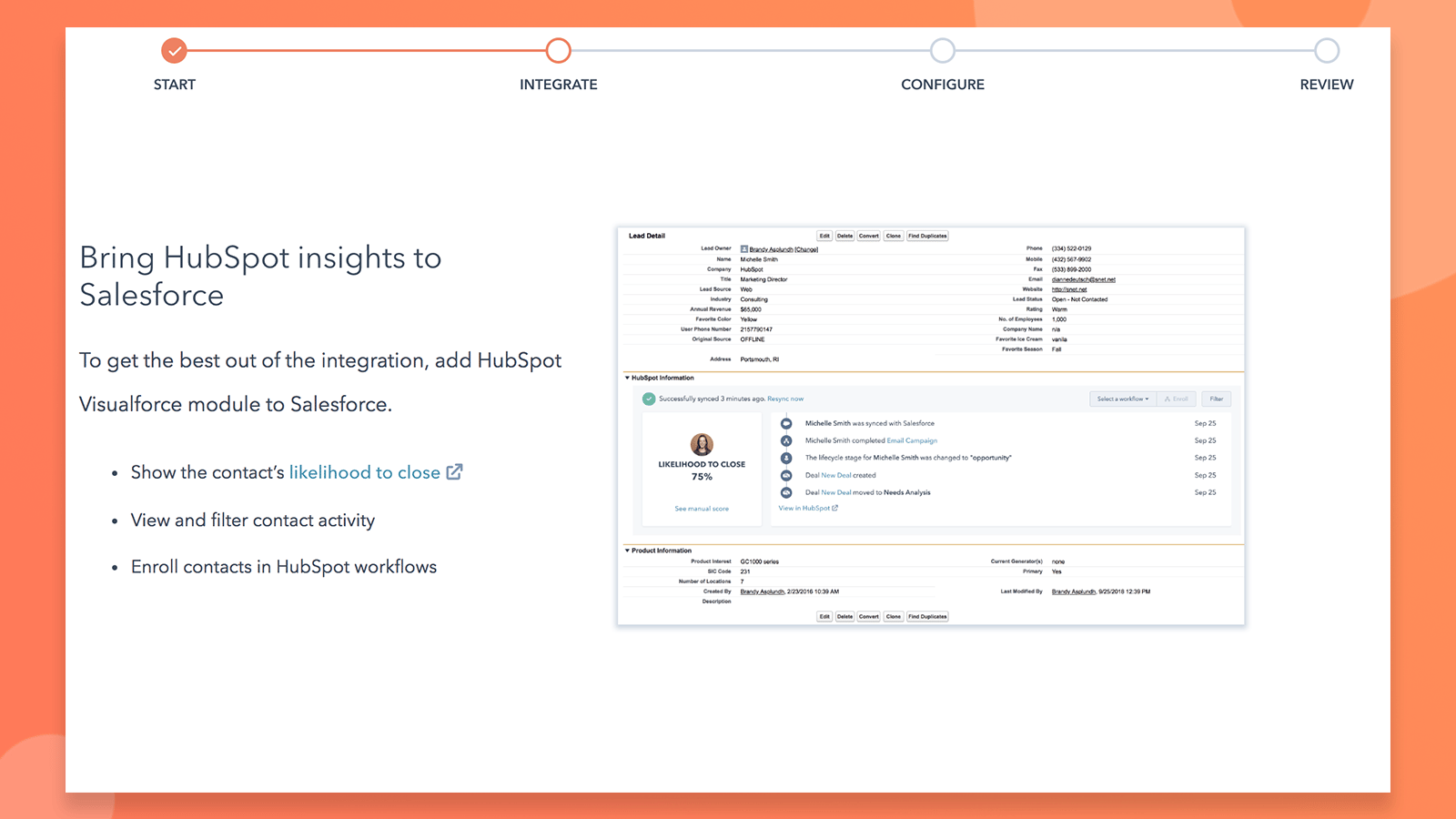Click the Enroll button

coord(1177,399)
